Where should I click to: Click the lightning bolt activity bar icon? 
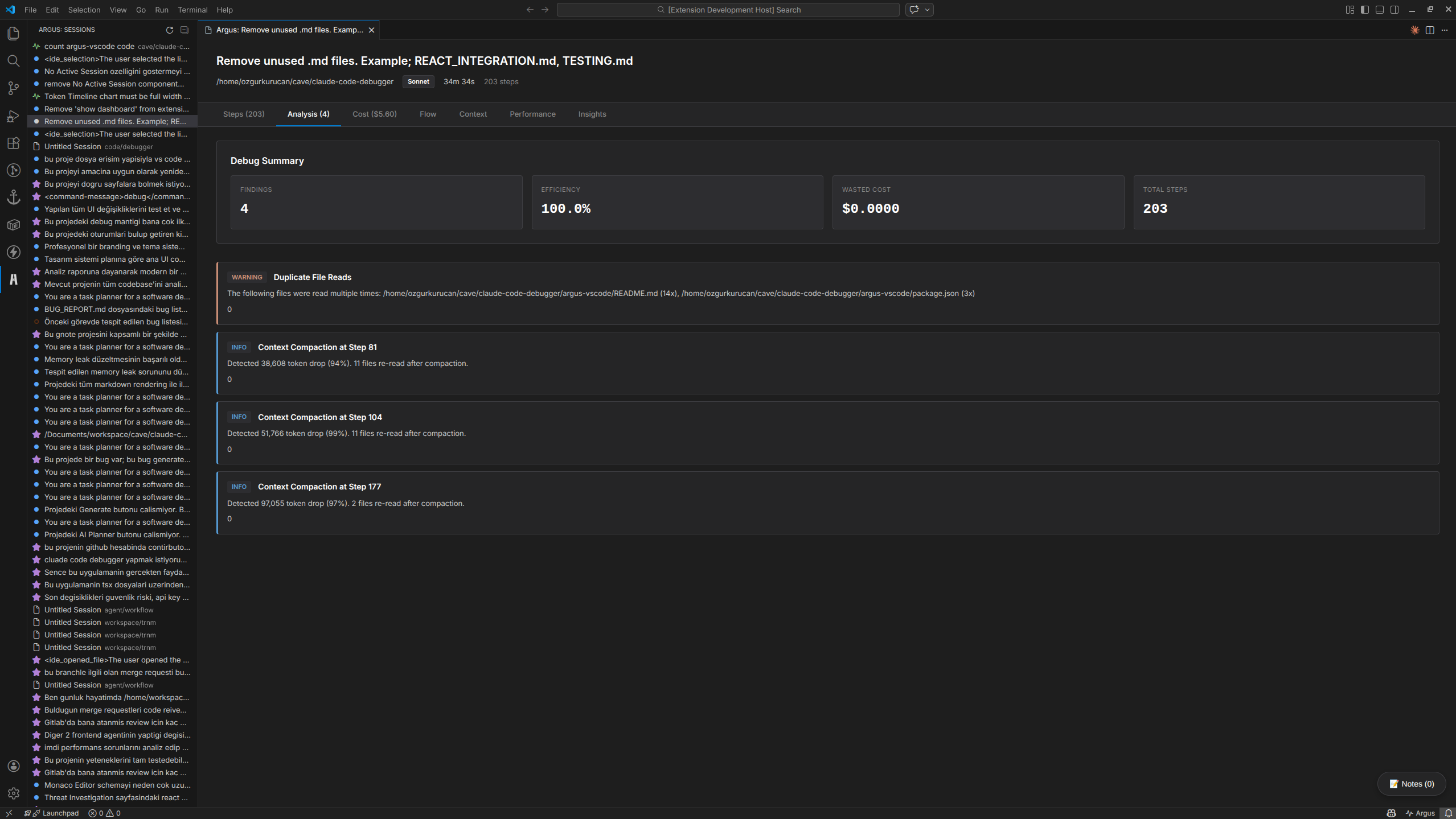point(13,252)
